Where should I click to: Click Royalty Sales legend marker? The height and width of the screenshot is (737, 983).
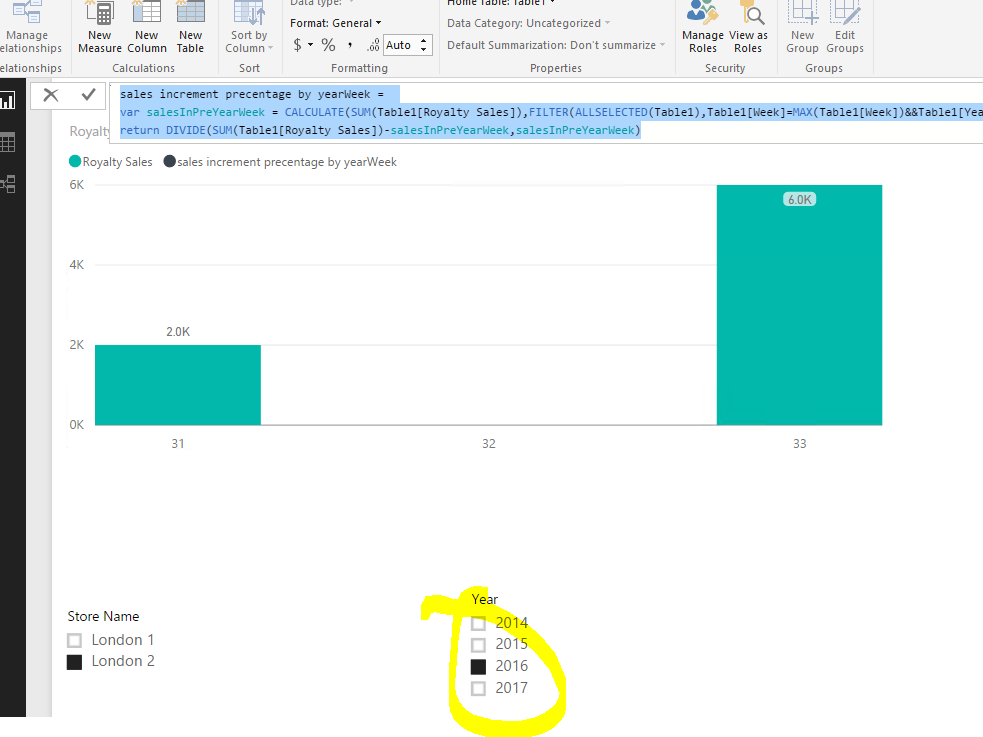click(x=75, y=162)
